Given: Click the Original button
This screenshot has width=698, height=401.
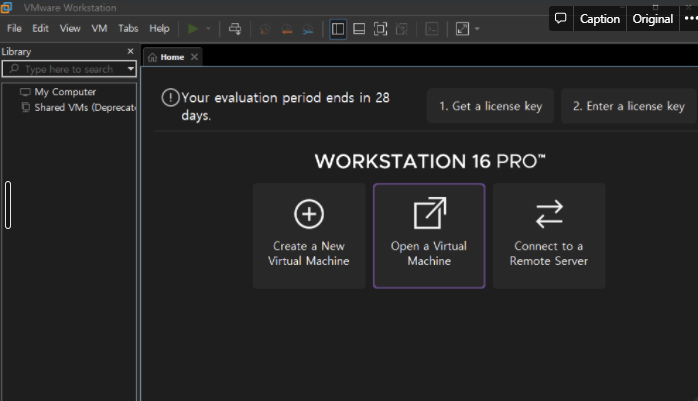Looking at the screenshot, I should point(653,19).
